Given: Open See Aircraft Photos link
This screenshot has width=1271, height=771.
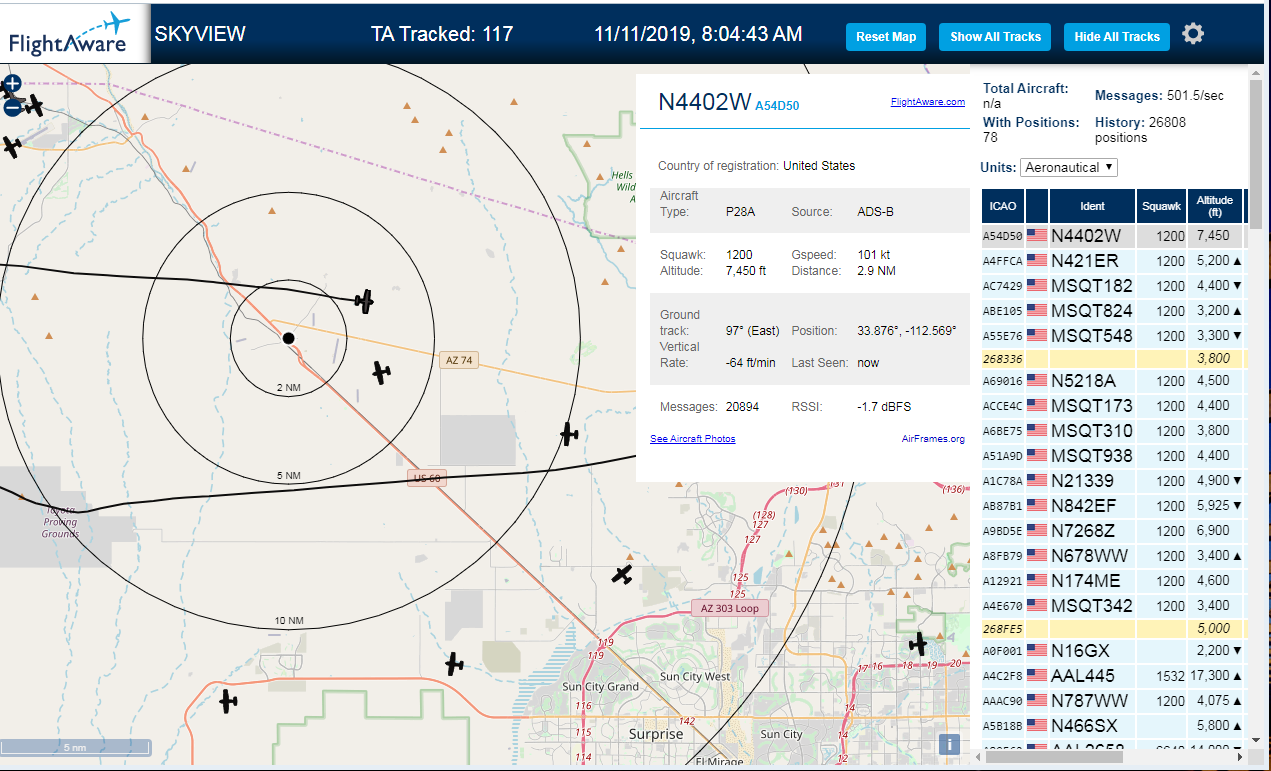Looking at the screenshot, I should click(x=692, y=439).
